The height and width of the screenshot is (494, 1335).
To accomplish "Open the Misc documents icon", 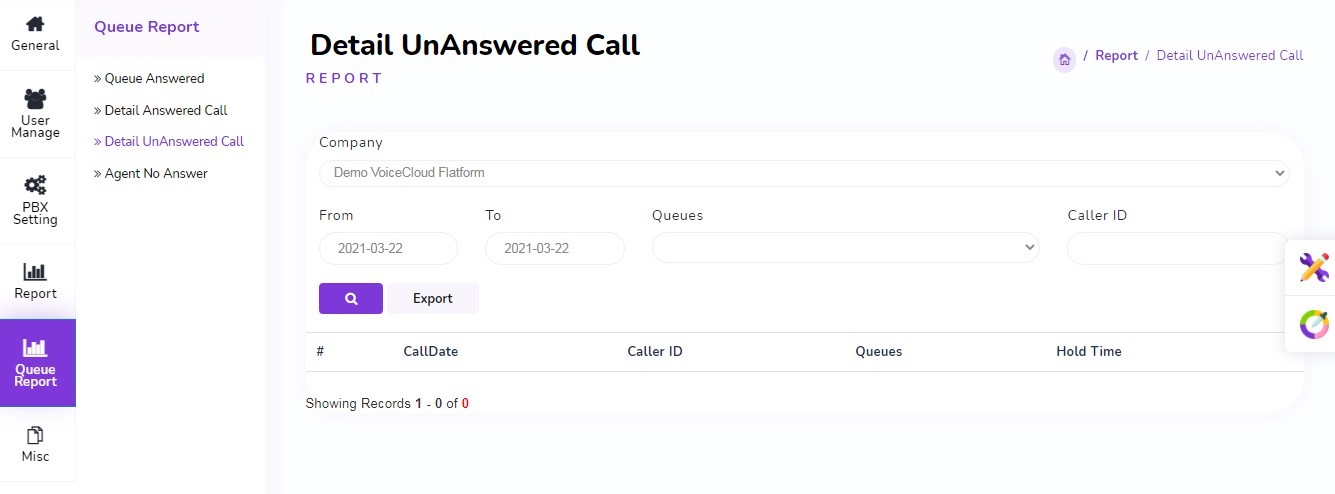I will tap(35, 435).
